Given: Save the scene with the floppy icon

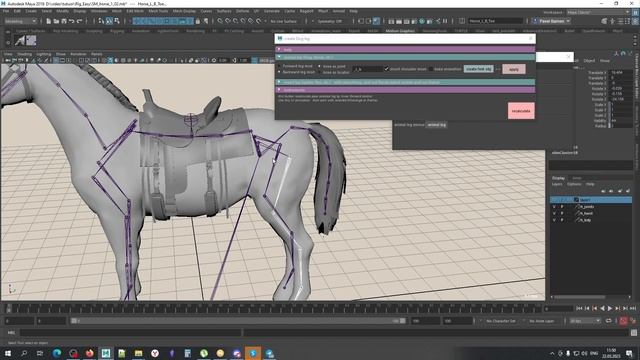Looking at the screenshot, I should pyautogui.click(x=64, y=21).
